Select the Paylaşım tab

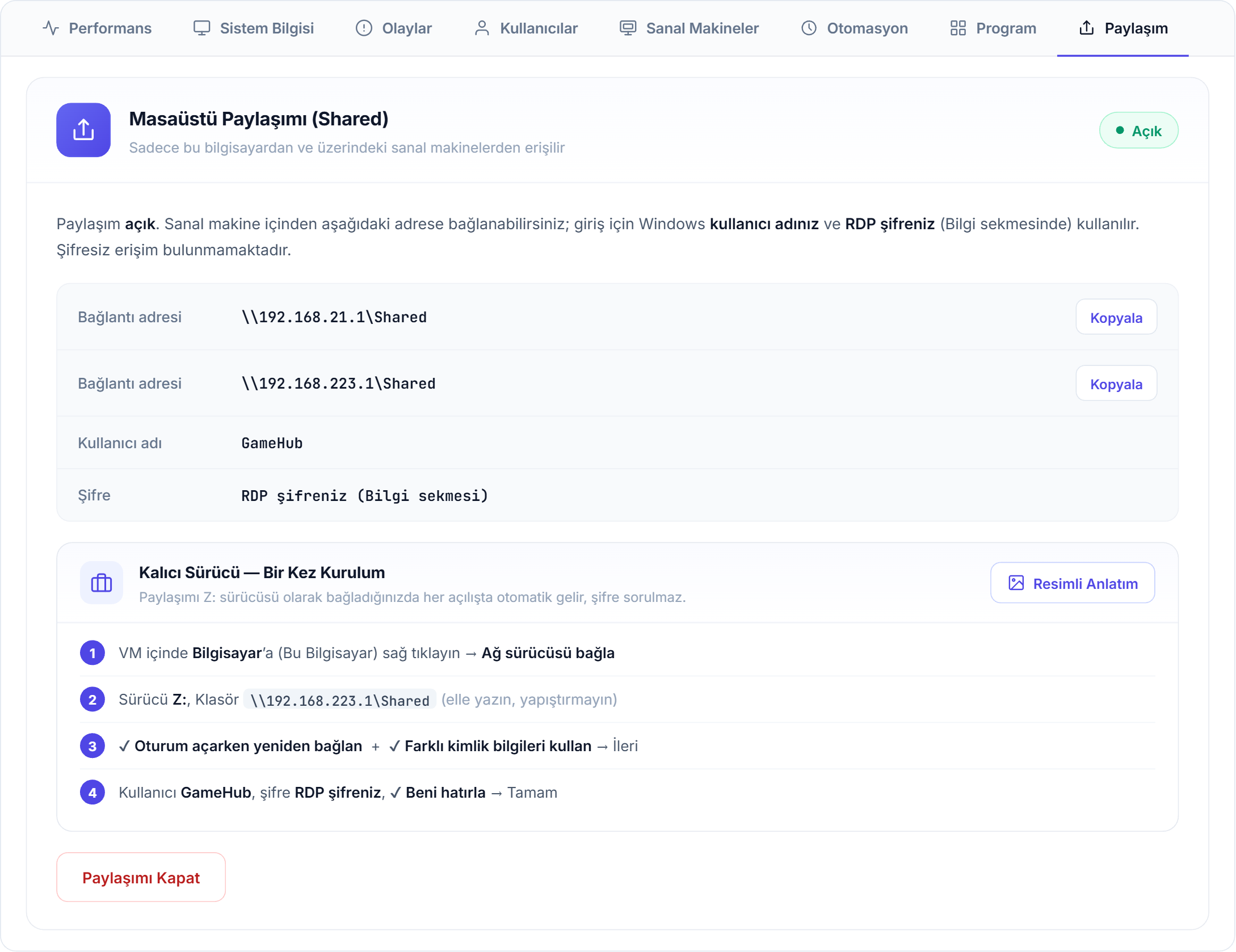click(1123, 28)
